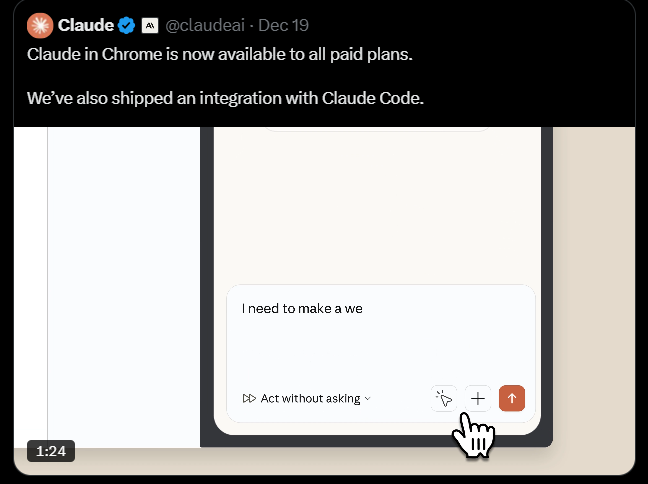Expand the chevron next to Act without asking

367,398
